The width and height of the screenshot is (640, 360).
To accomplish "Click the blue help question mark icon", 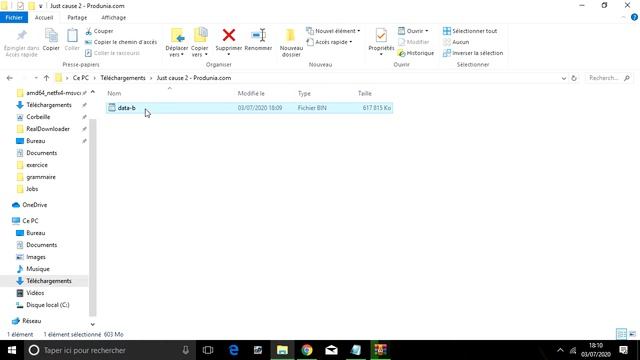I will point(634,18).
